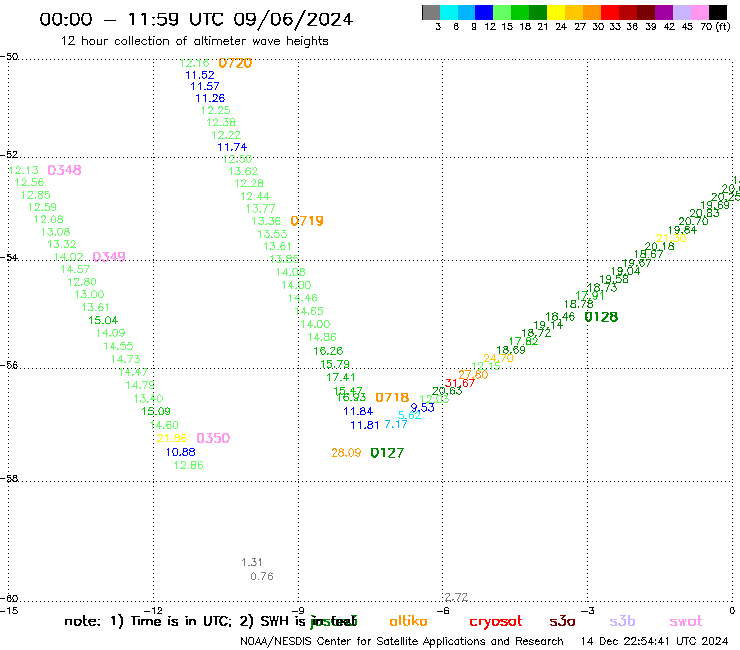Click the yellow wave height 21.30
The width and height of the screenshot is (740, 650).
[x=671, y=238]
